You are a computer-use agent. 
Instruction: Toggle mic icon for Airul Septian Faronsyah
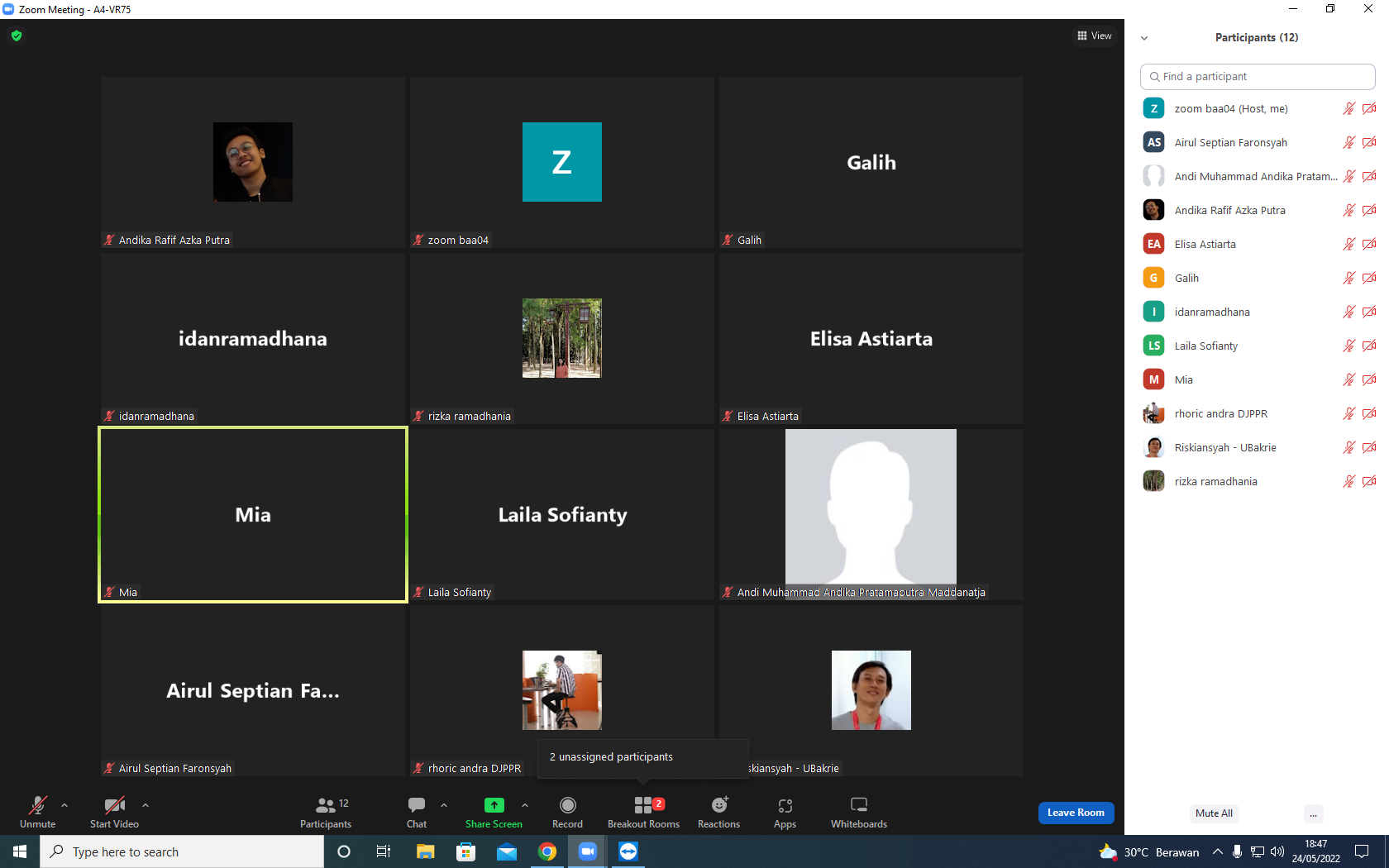[x=1349, y=142]
